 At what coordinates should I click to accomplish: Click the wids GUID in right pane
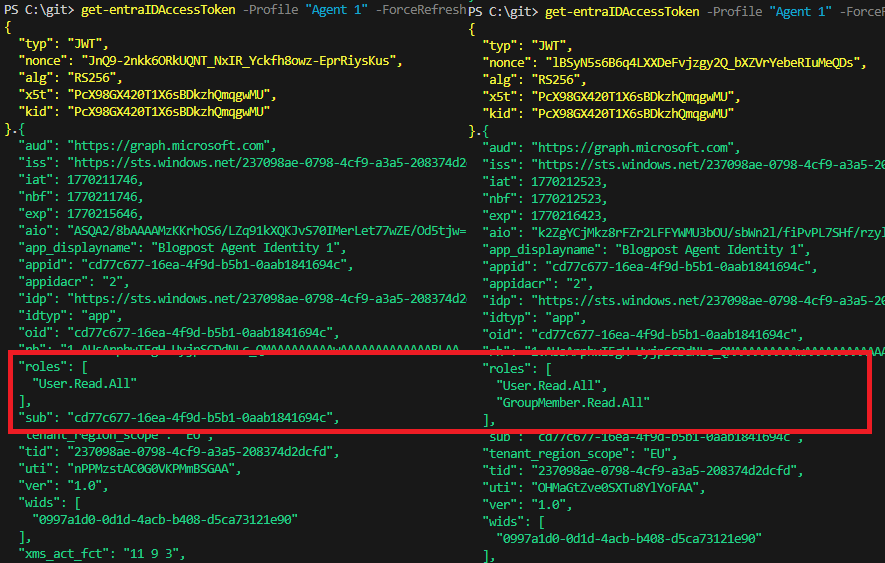(628, 538)
